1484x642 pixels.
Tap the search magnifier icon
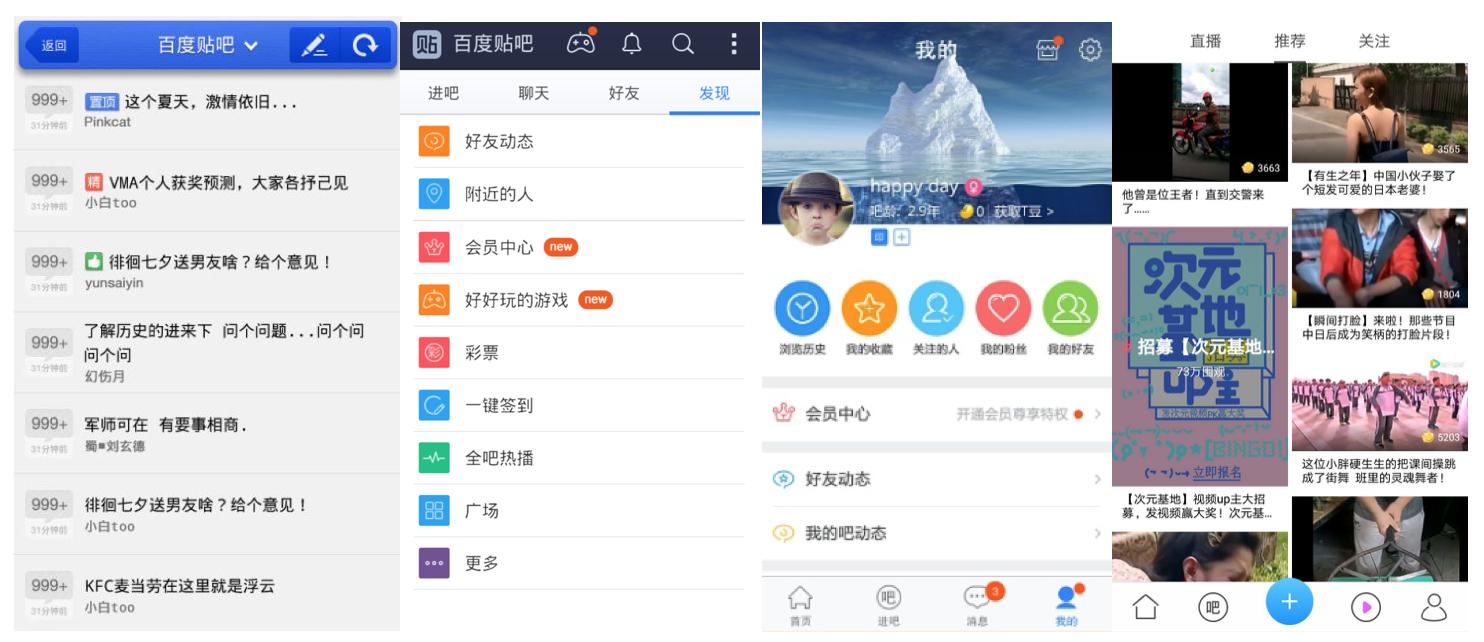(x=682, y=44)
